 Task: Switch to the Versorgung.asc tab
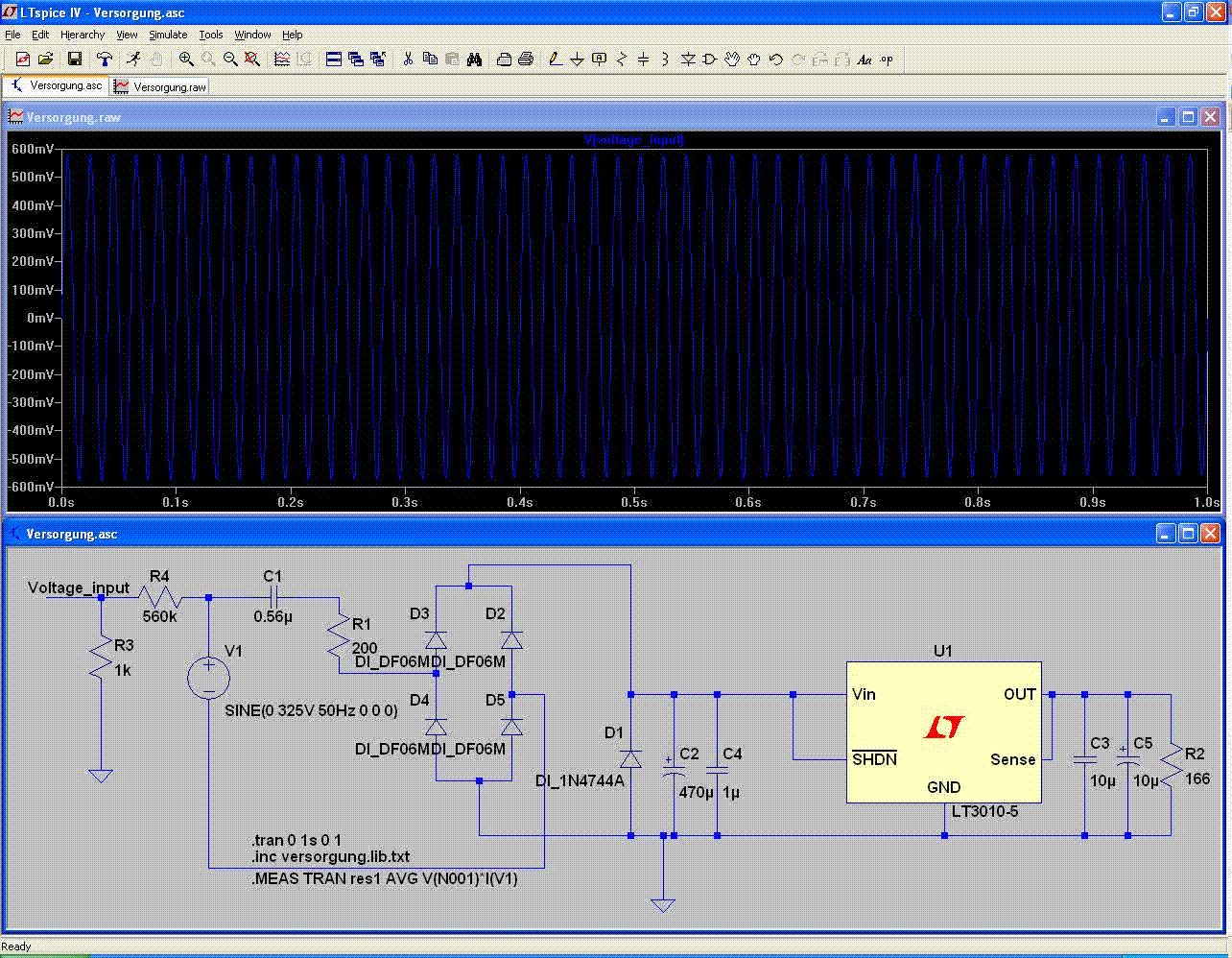pyautogui.click(x=57, y=85)
